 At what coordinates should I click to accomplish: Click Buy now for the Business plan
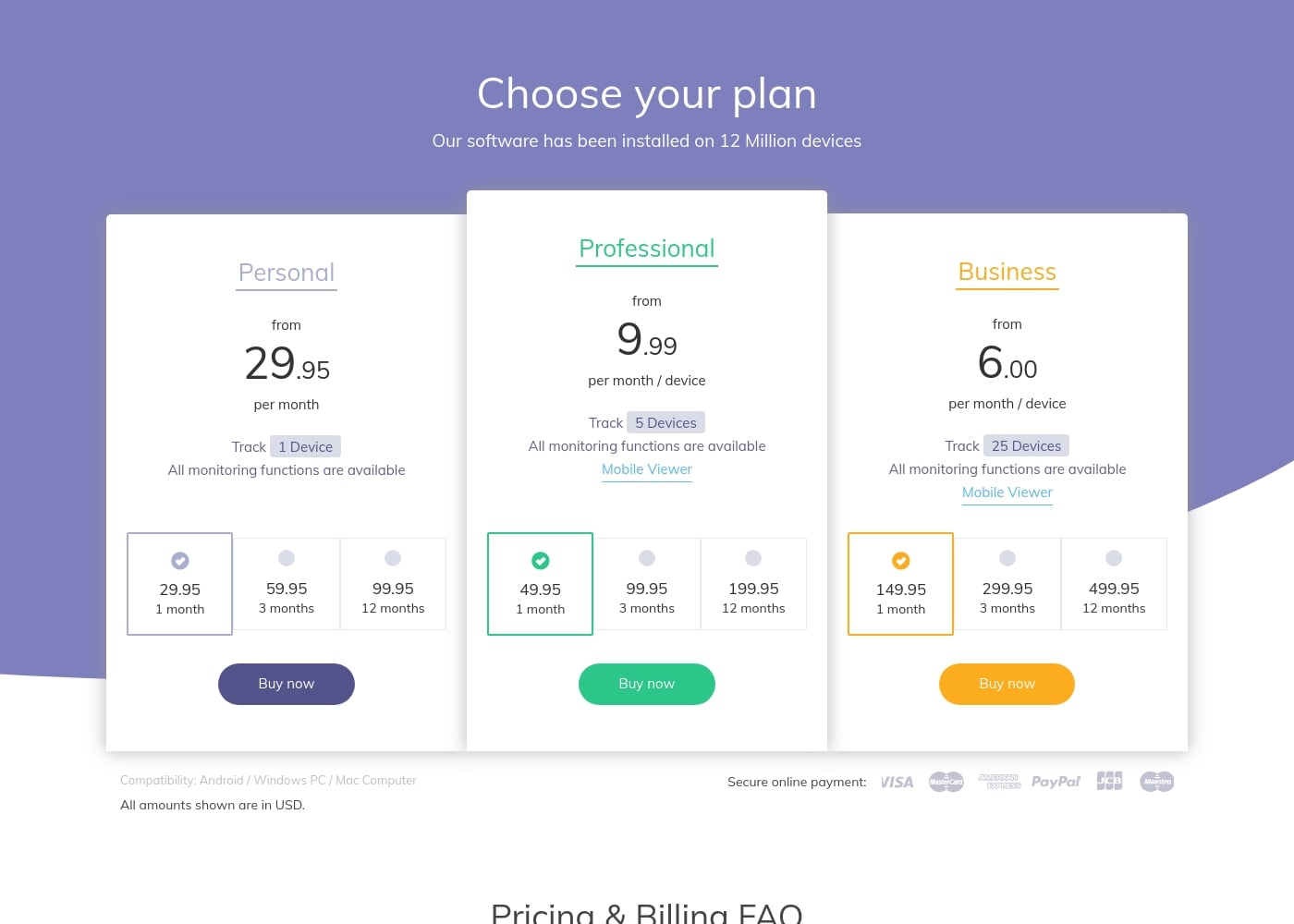point(1007,684)
